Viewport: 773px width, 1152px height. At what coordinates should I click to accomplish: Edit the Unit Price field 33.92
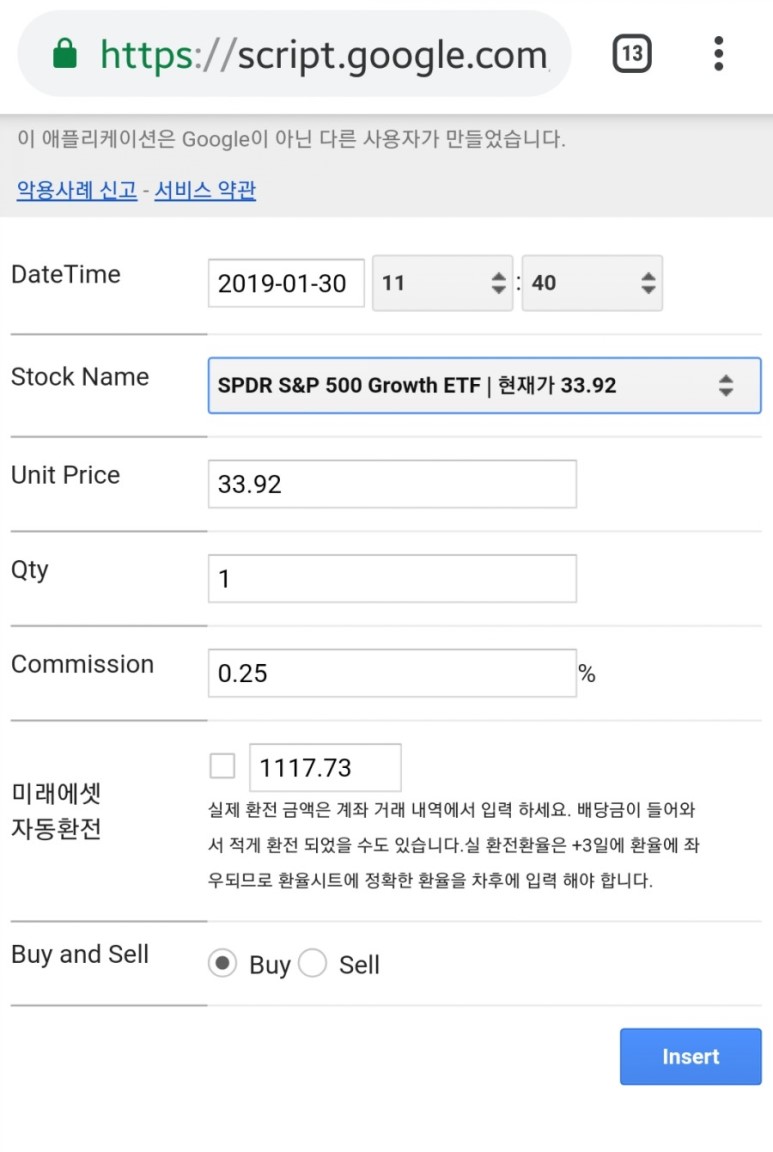click(392, 484)
